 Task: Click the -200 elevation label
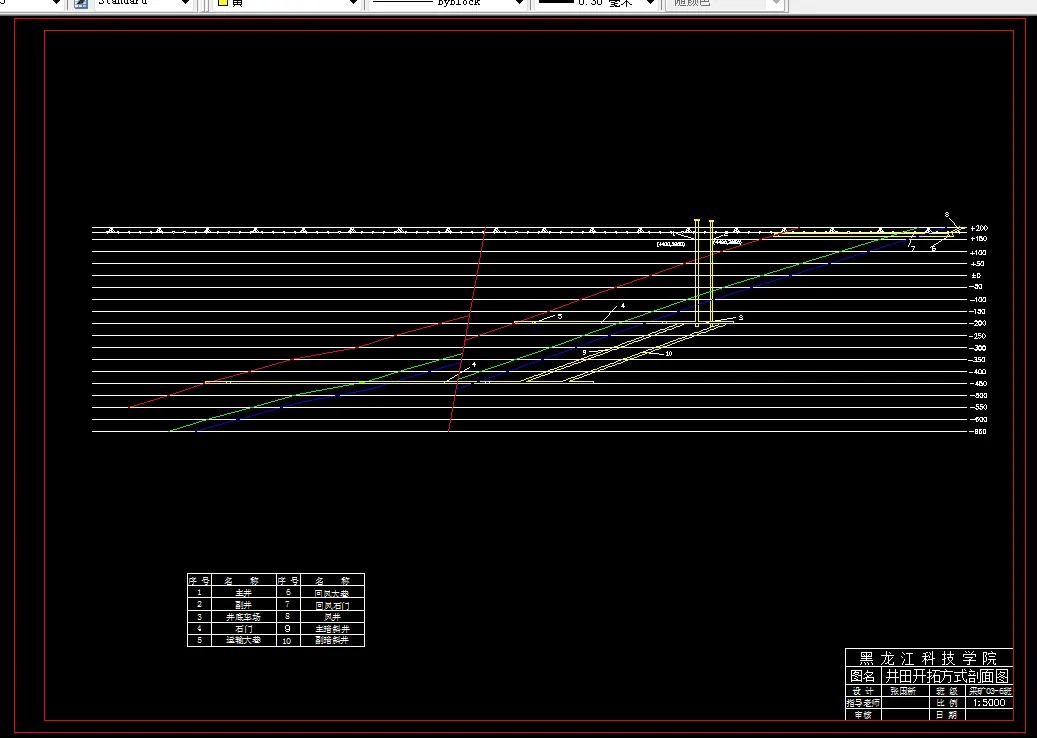[x=978, y=323]
